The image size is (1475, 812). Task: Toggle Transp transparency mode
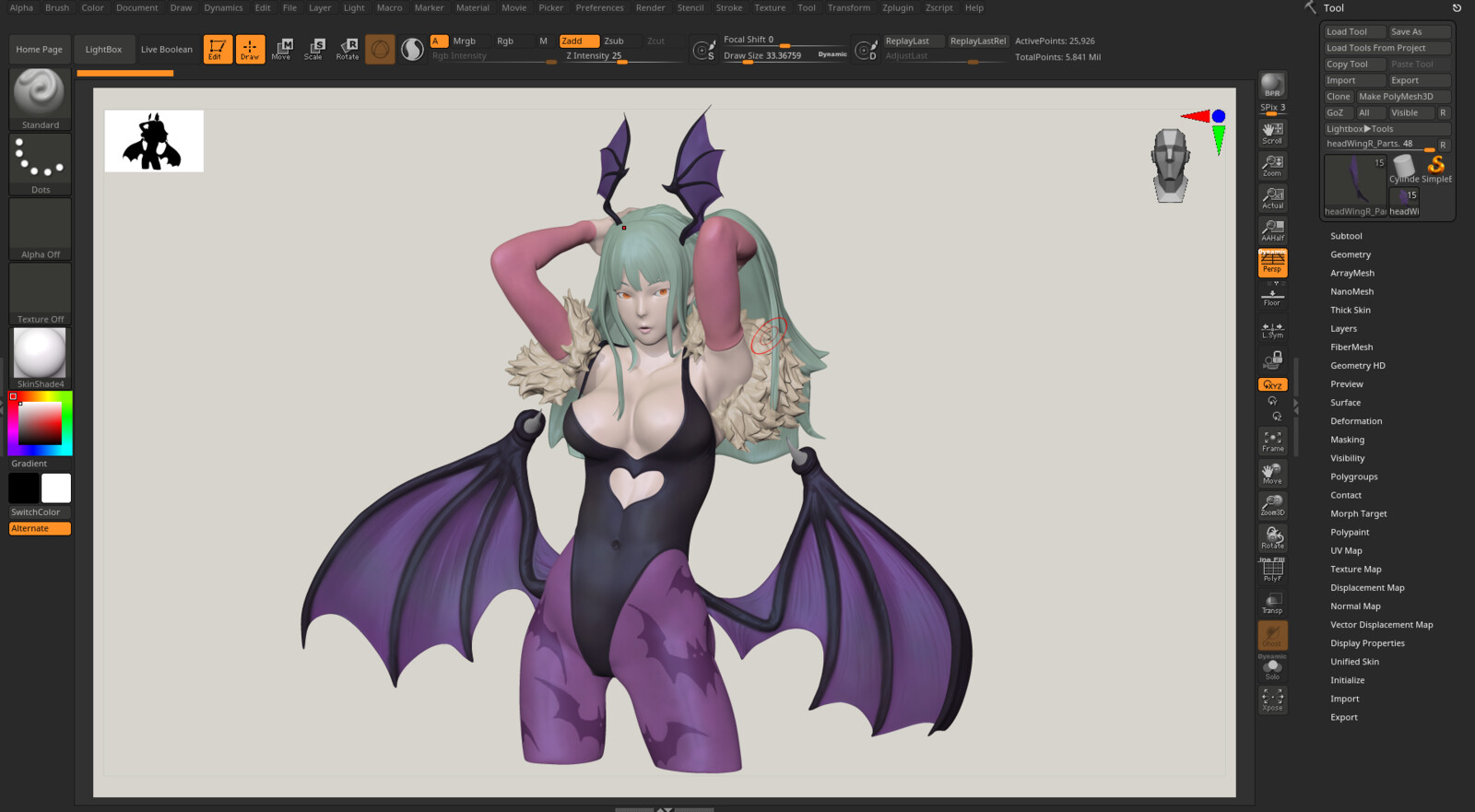1272,603
